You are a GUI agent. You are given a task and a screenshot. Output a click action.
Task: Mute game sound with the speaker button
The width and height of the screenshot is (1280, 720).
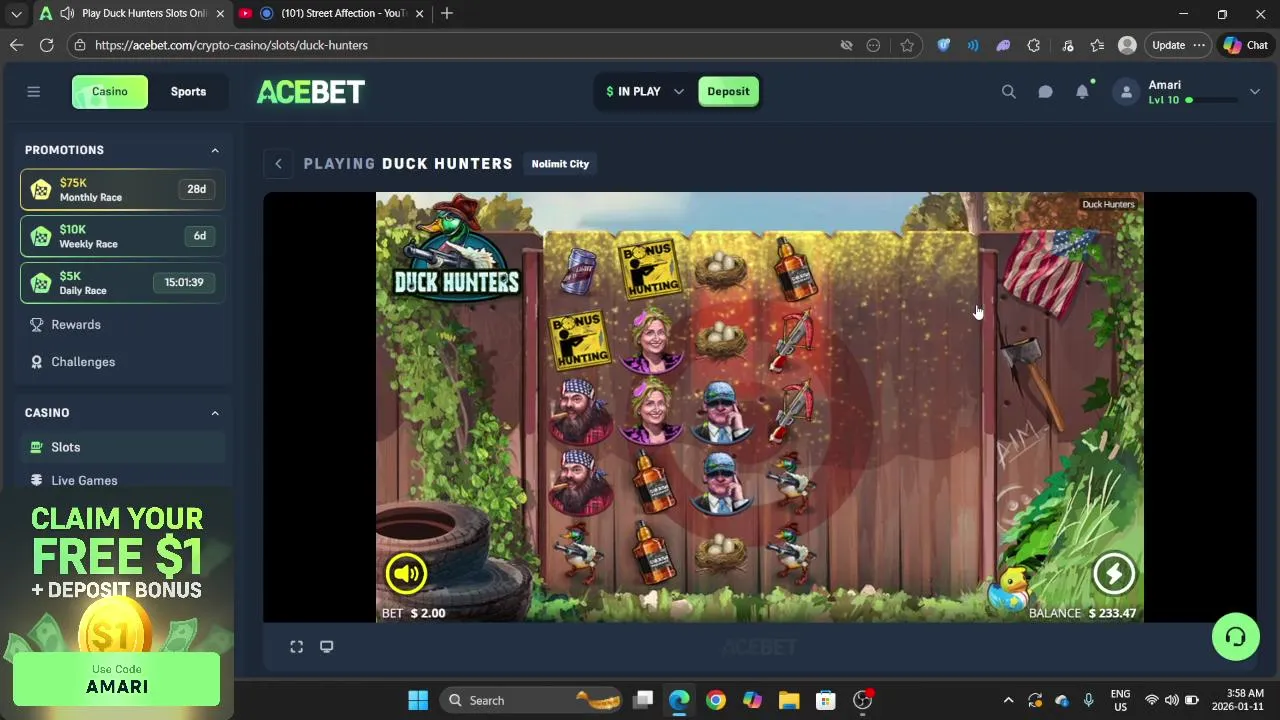pos(406,573)
